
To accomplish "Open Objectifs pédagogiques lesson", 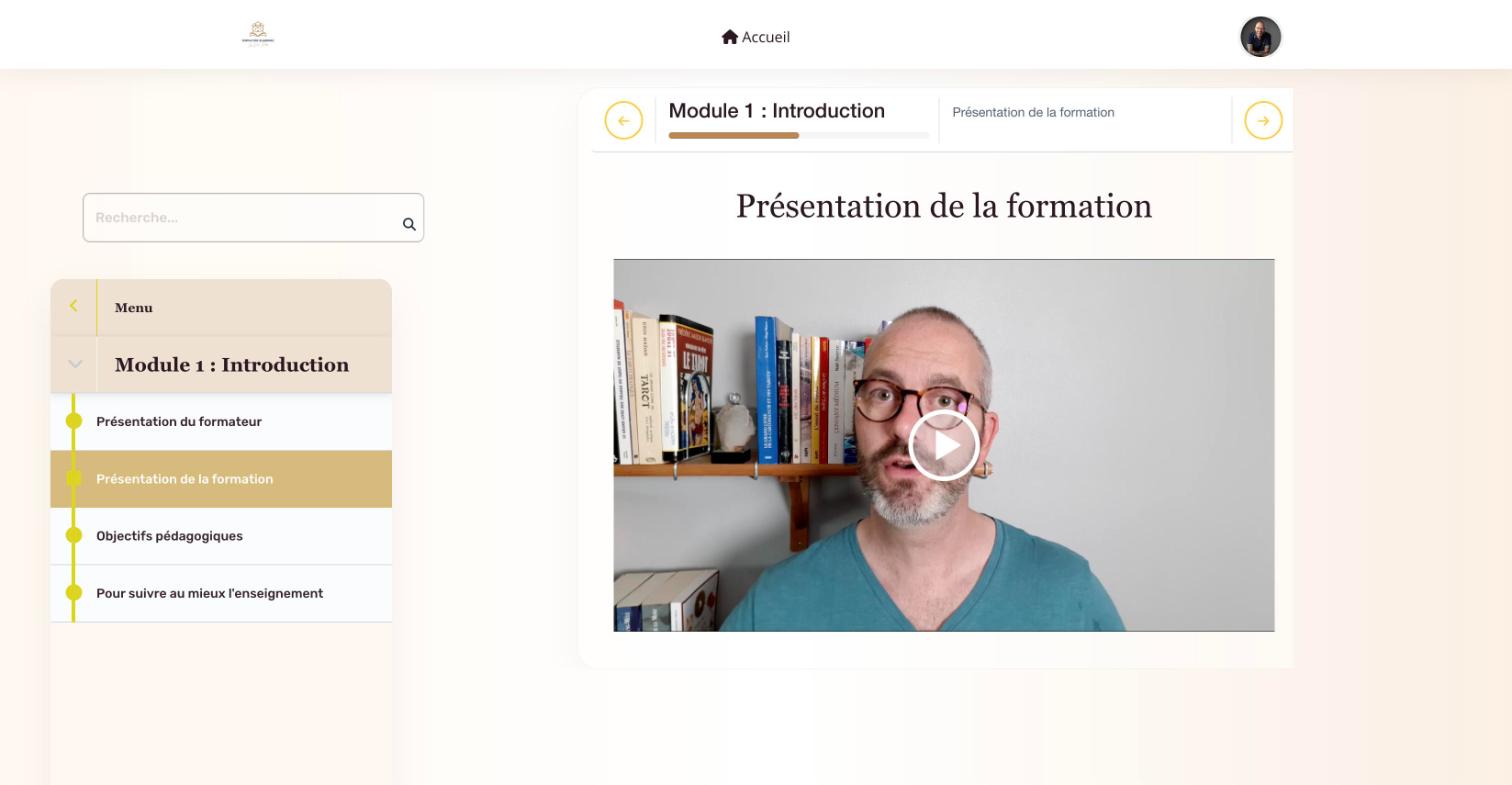I will 221,536.
